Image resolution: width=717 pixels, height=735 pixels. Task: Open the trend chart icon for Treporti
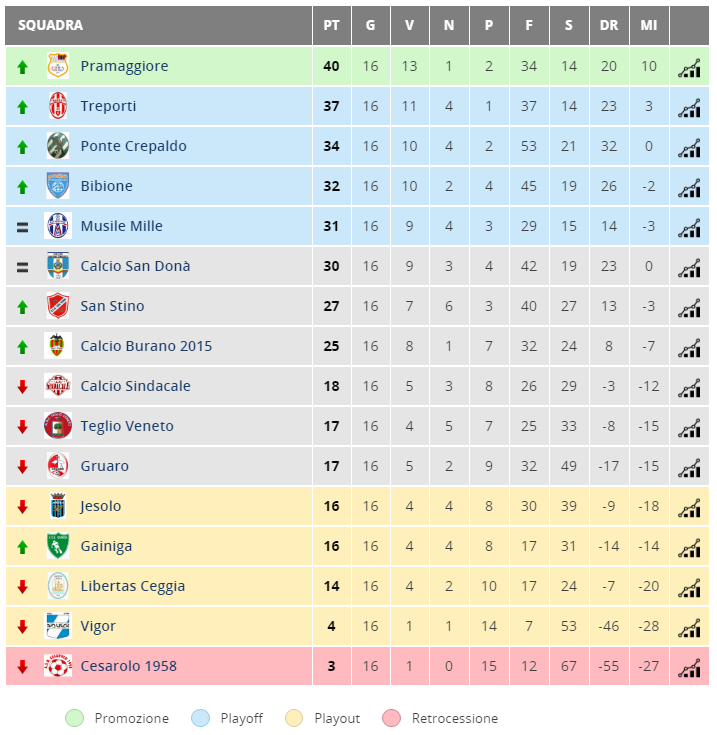[689, 108]
